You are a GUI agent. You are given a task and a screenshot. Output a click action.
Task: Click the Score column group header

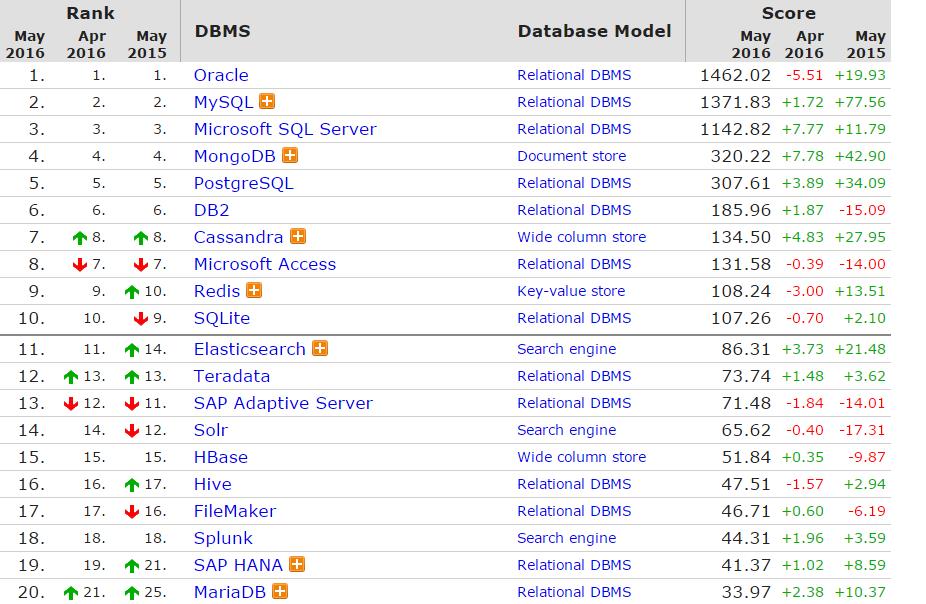(x=788, y=13)
